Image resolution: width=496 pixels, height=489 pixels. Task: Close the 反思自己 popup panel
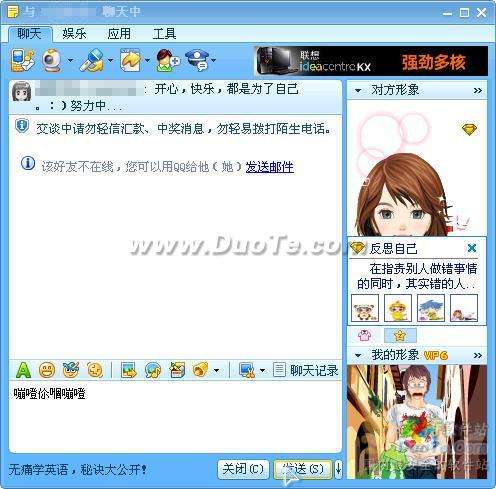pyautogui.click(x=472, y=248)
